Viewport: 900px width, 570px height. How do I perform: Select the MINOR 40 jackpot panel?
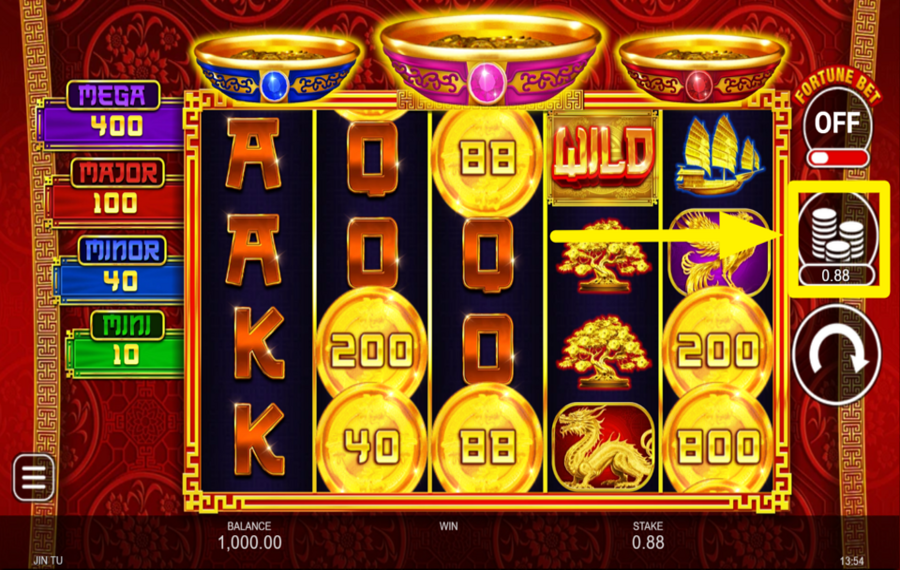(x=121, y=268)
